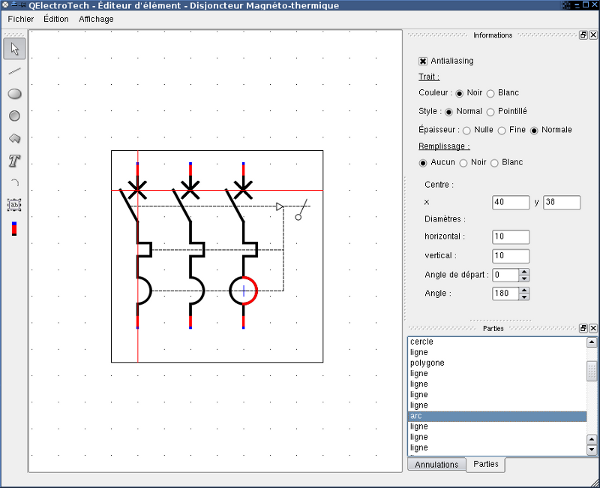600x488 pixels.
Task: Switch to the Annulations tab
Action: pyautogui.click(x=437, y=465)
